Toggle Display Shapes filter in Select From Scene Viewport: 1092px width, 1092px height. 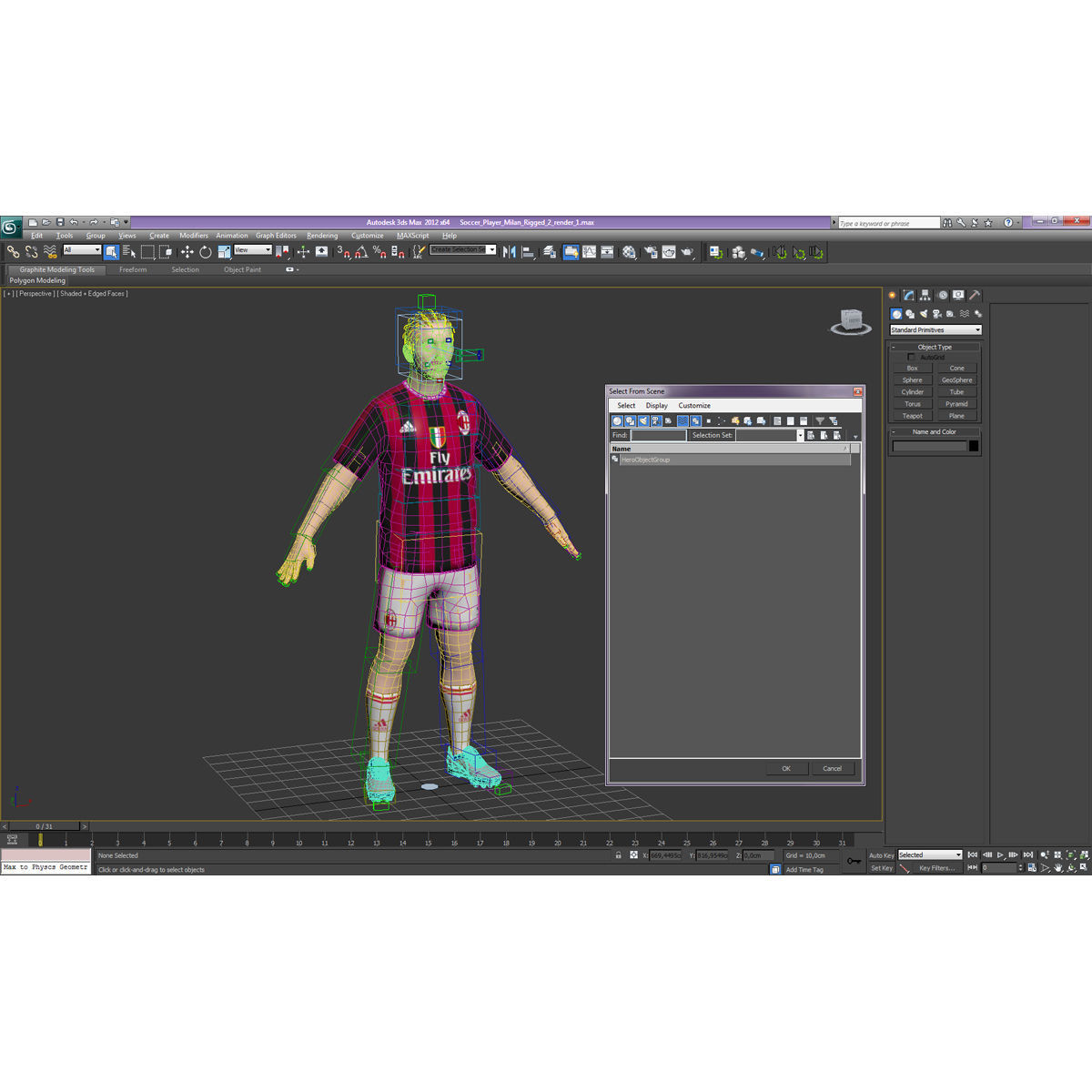tap(630, 421)
